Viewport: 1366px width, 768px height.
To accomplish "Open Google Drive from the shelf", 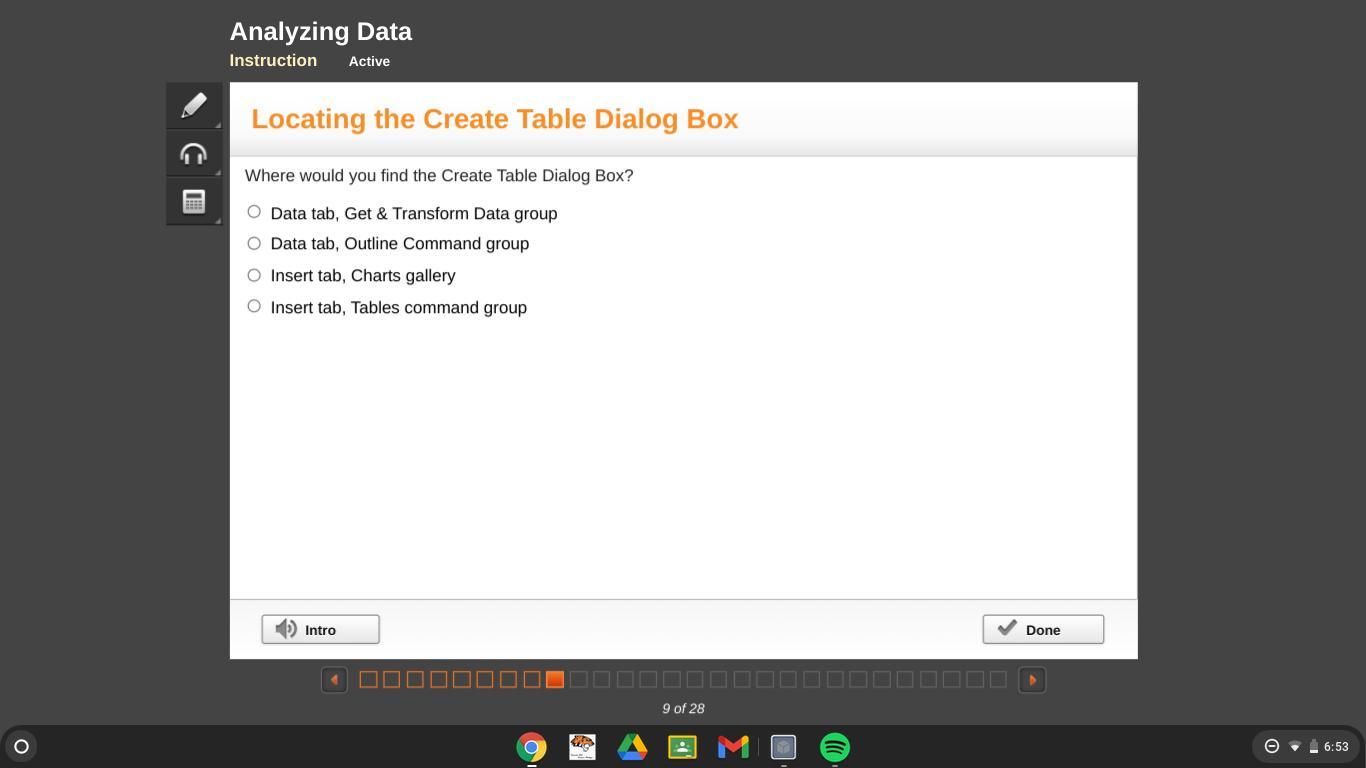I will pos(632,747).
